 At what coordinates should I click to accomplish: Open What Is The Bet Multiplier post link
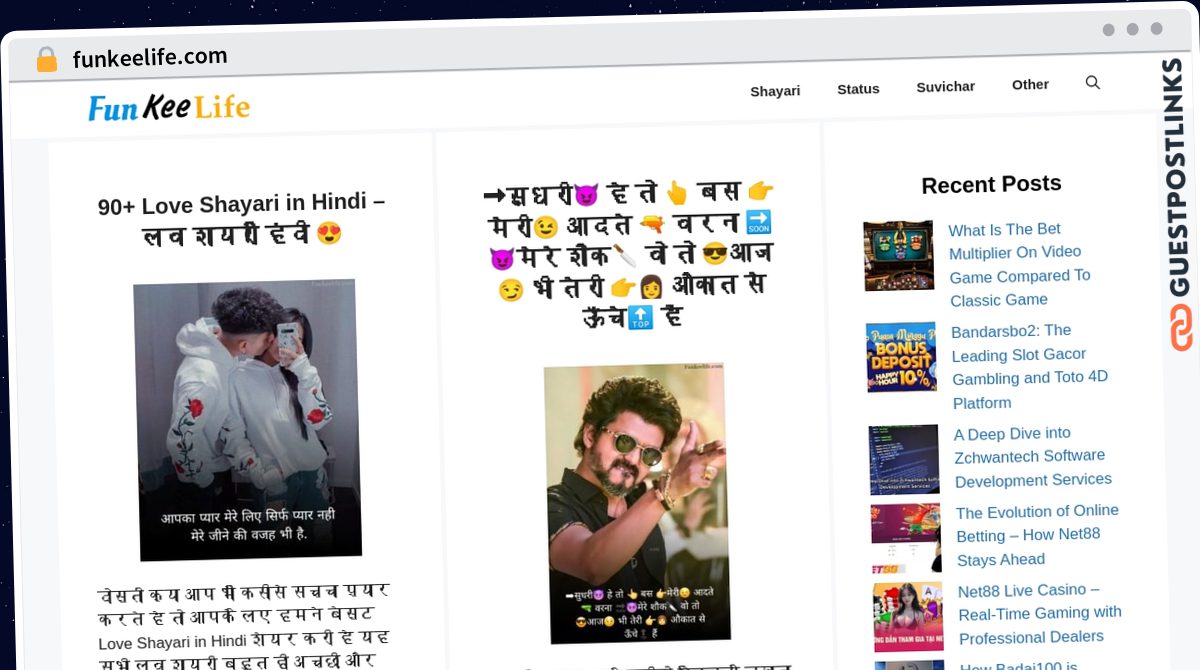tap(1019, 264)
